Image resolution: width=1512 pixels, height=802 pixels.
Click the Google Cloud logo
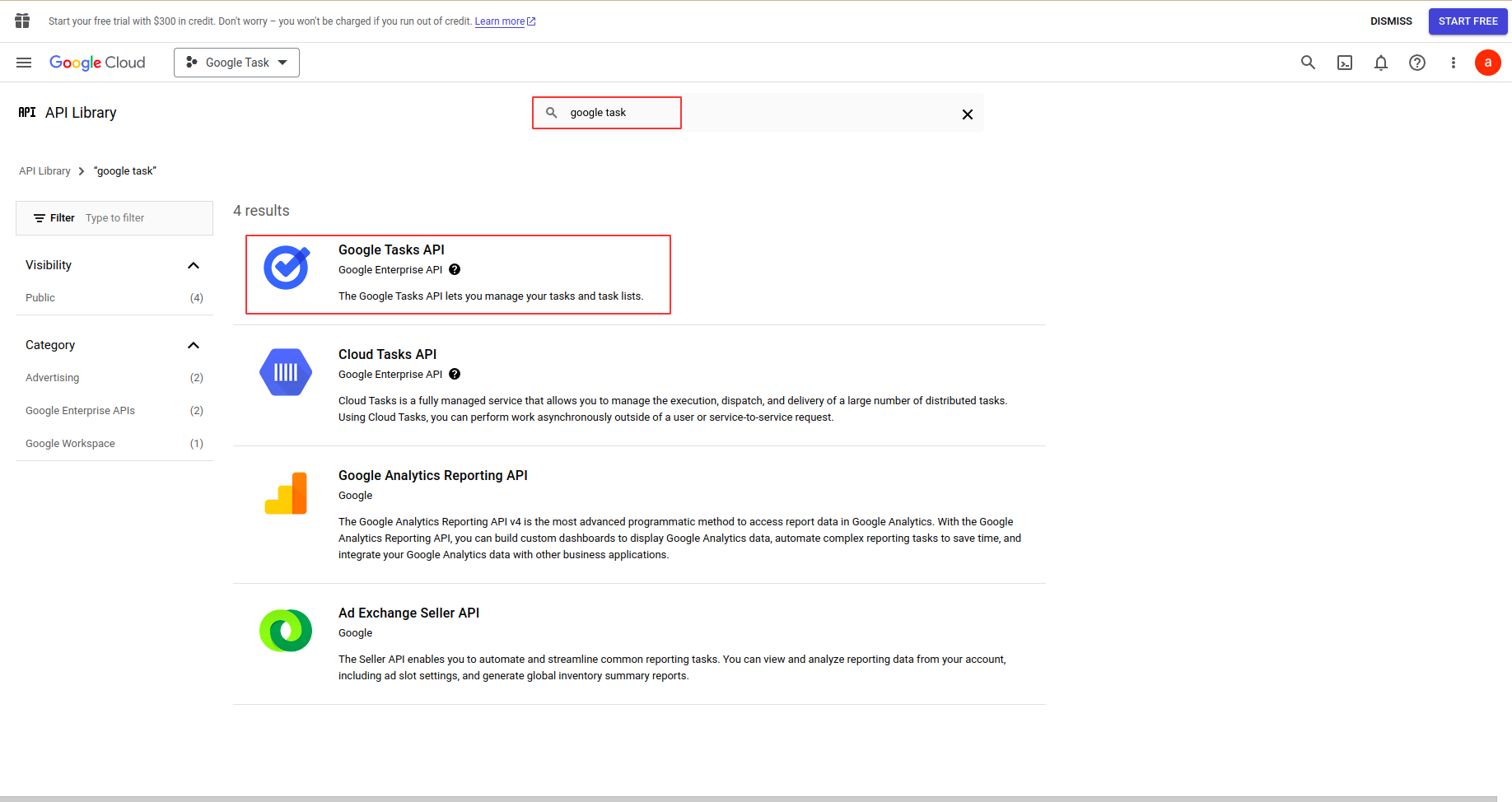[97, 63]
